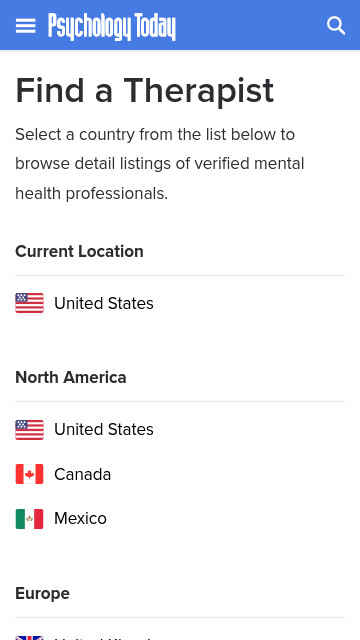The image size is (360, 640).
Task: Click empty blue header area beside logo
Action: (251, 26)
